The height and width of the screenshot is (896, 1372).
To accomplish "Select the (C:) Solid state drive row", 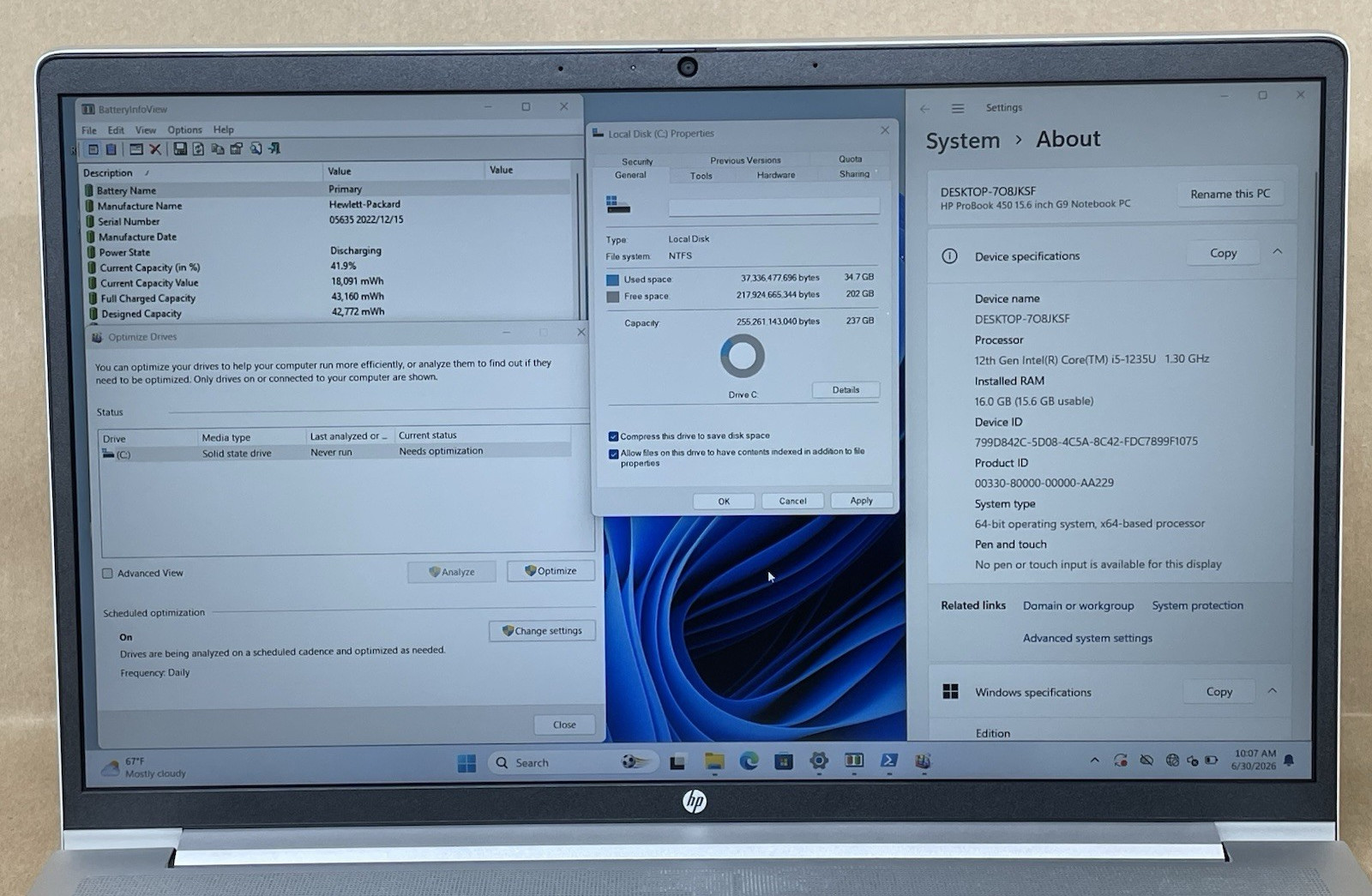I will point(336,453).
